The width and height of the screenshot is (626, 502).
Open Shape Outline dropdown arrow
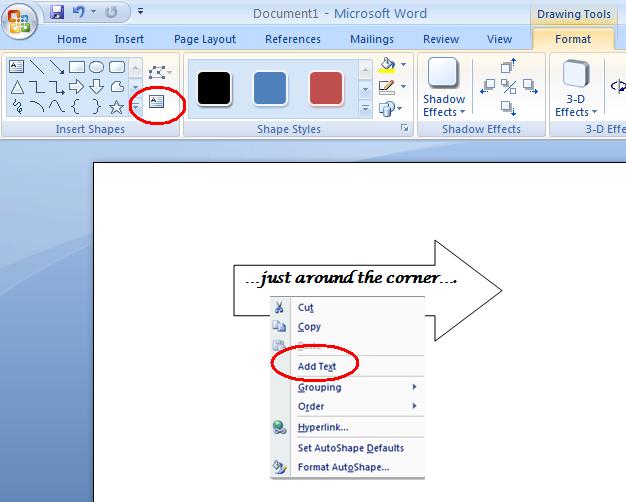pyautogui.click(x=404, y=87)
